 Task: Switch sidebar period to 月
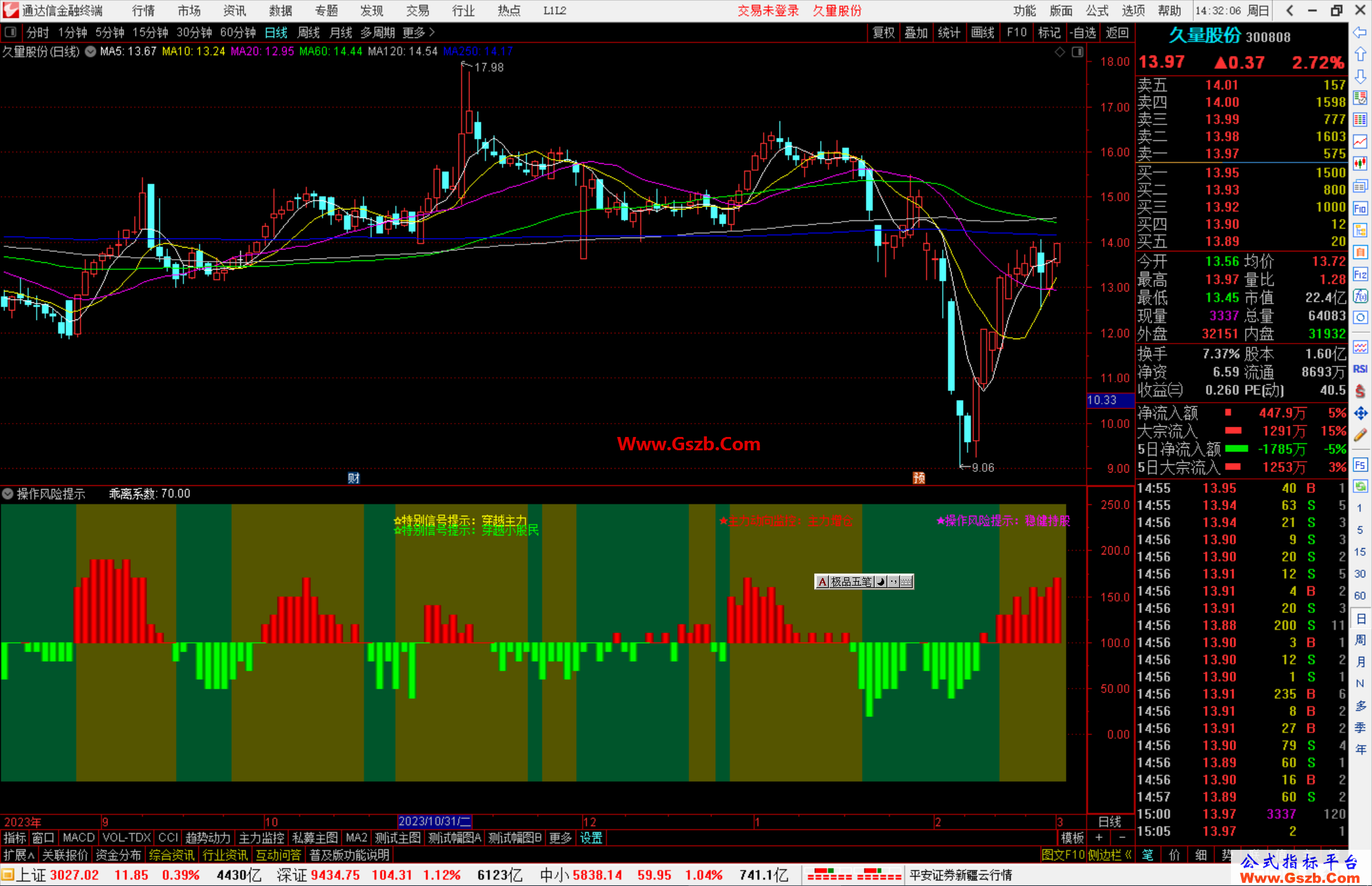pyautogui.click(x=1360, y=662)
